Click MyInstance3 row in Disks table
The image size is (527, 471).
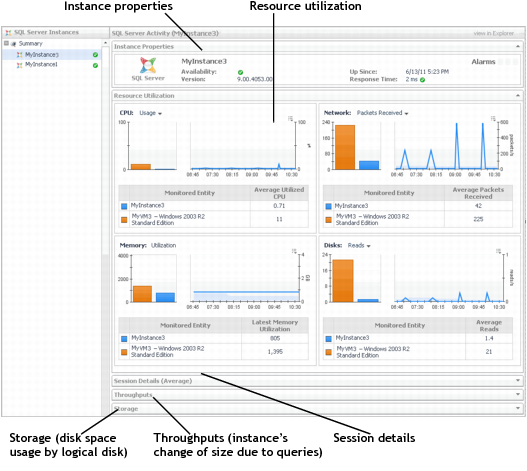[418, 338]
